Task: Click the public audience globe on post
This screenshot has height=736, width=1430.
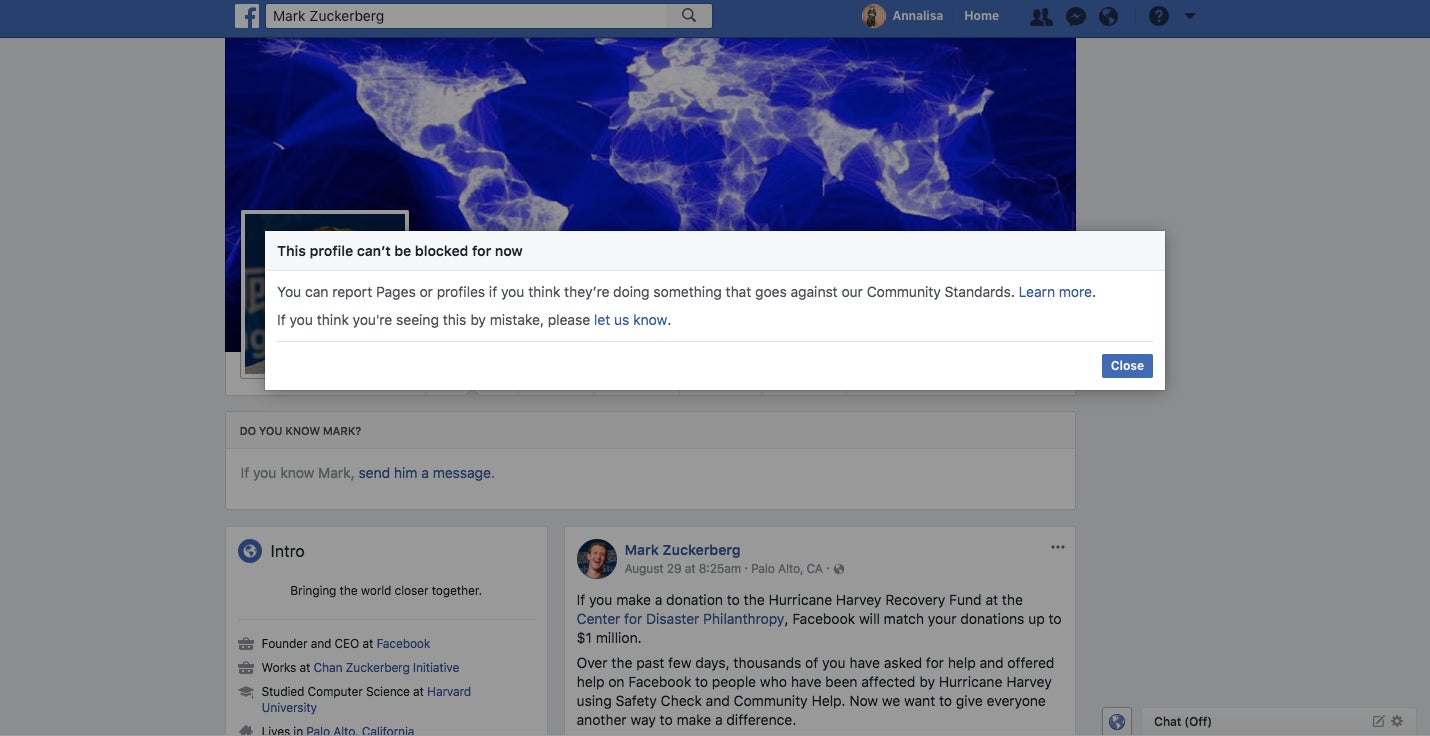Action: 839,569
